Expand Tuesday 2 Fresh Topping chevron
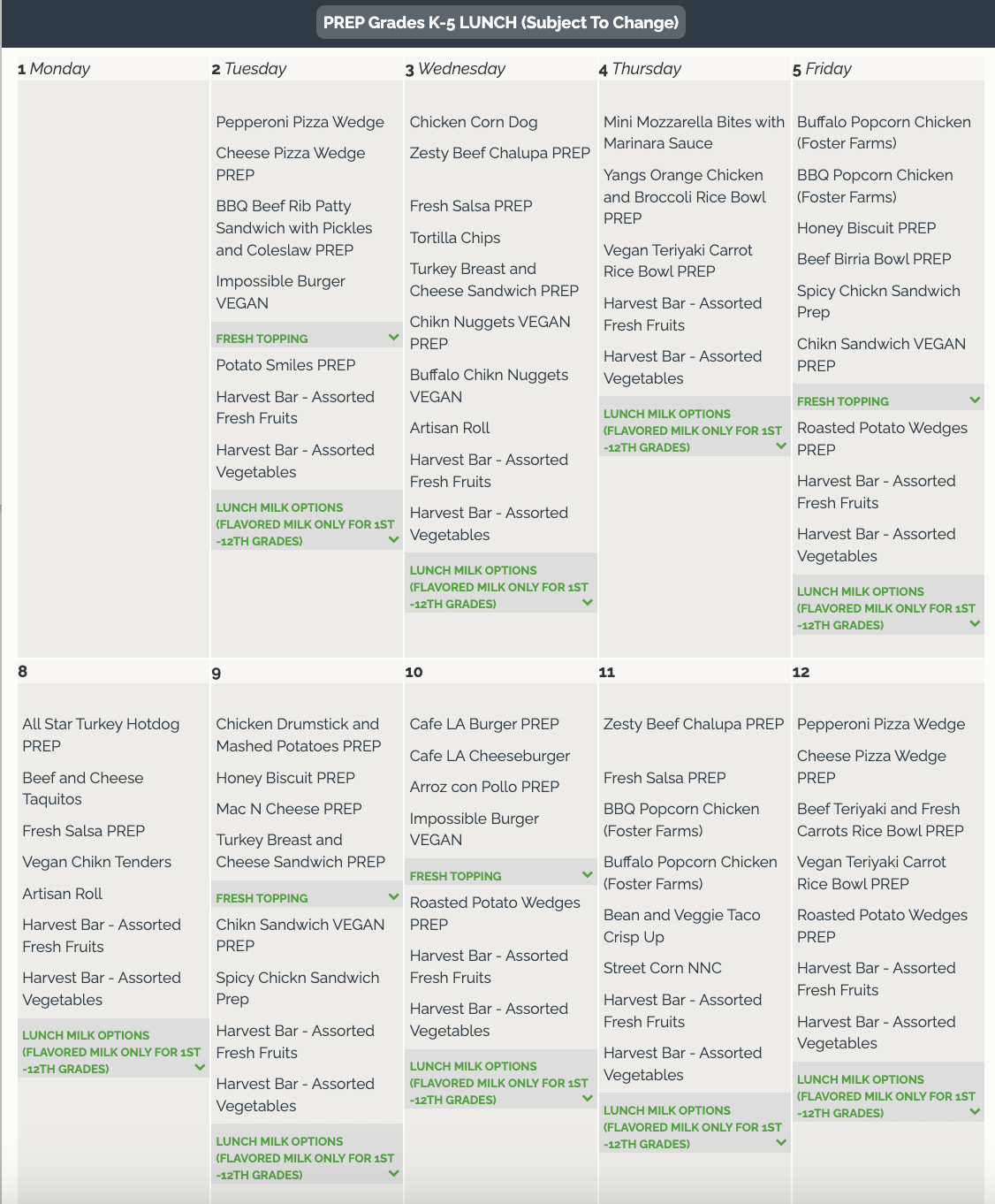 393,338
